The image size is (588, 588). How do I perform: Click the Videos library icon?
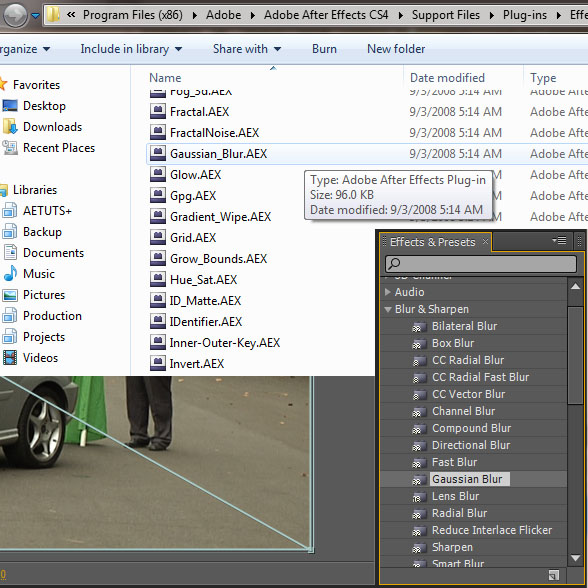10,358
